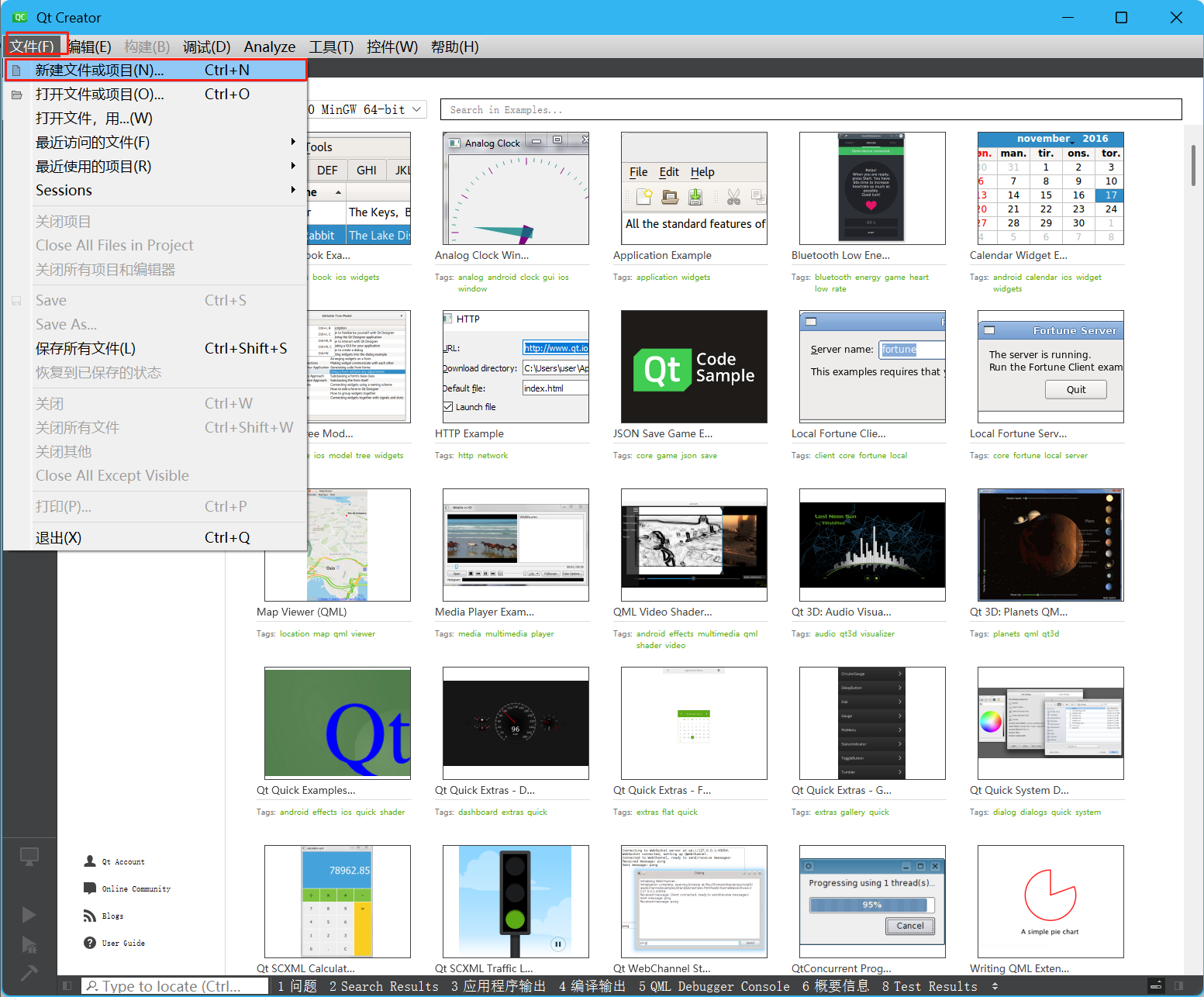This screenshot has height=997, width=1204.
Task: Click the Type to locate field
Action: [x=176, y=986]
